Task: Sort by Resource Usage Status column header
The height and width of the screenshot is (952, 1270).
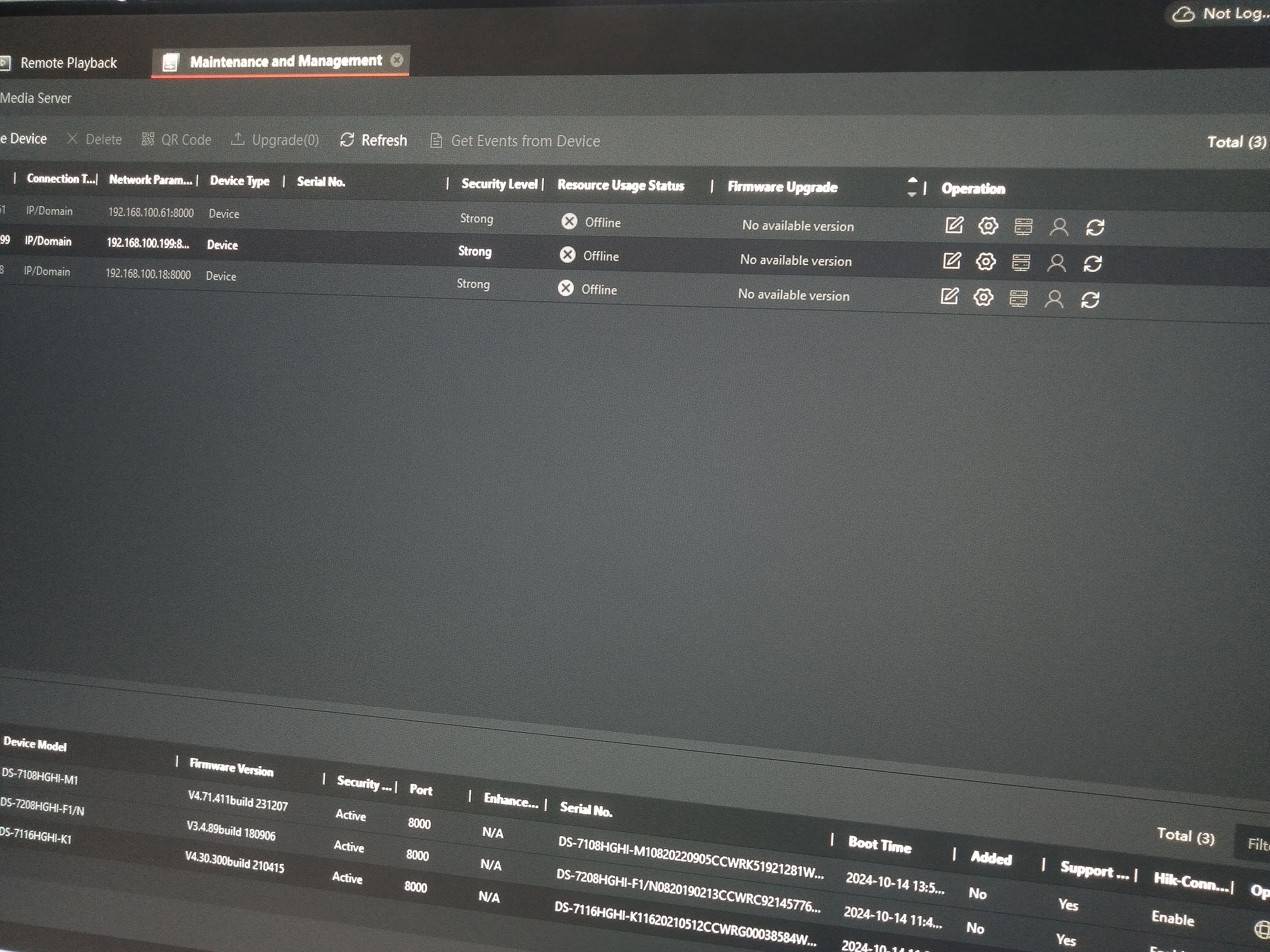Action: [621, 185]
